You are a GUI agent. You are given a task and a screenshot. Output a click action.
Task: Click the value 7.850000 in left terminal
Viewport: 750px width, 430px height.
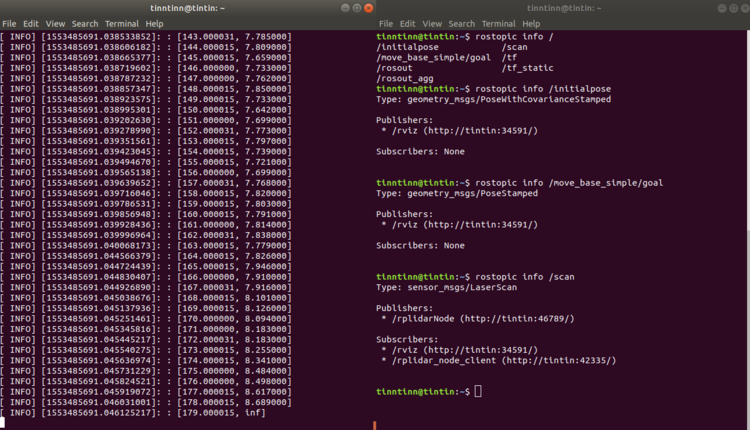click(x=266, y=88)
